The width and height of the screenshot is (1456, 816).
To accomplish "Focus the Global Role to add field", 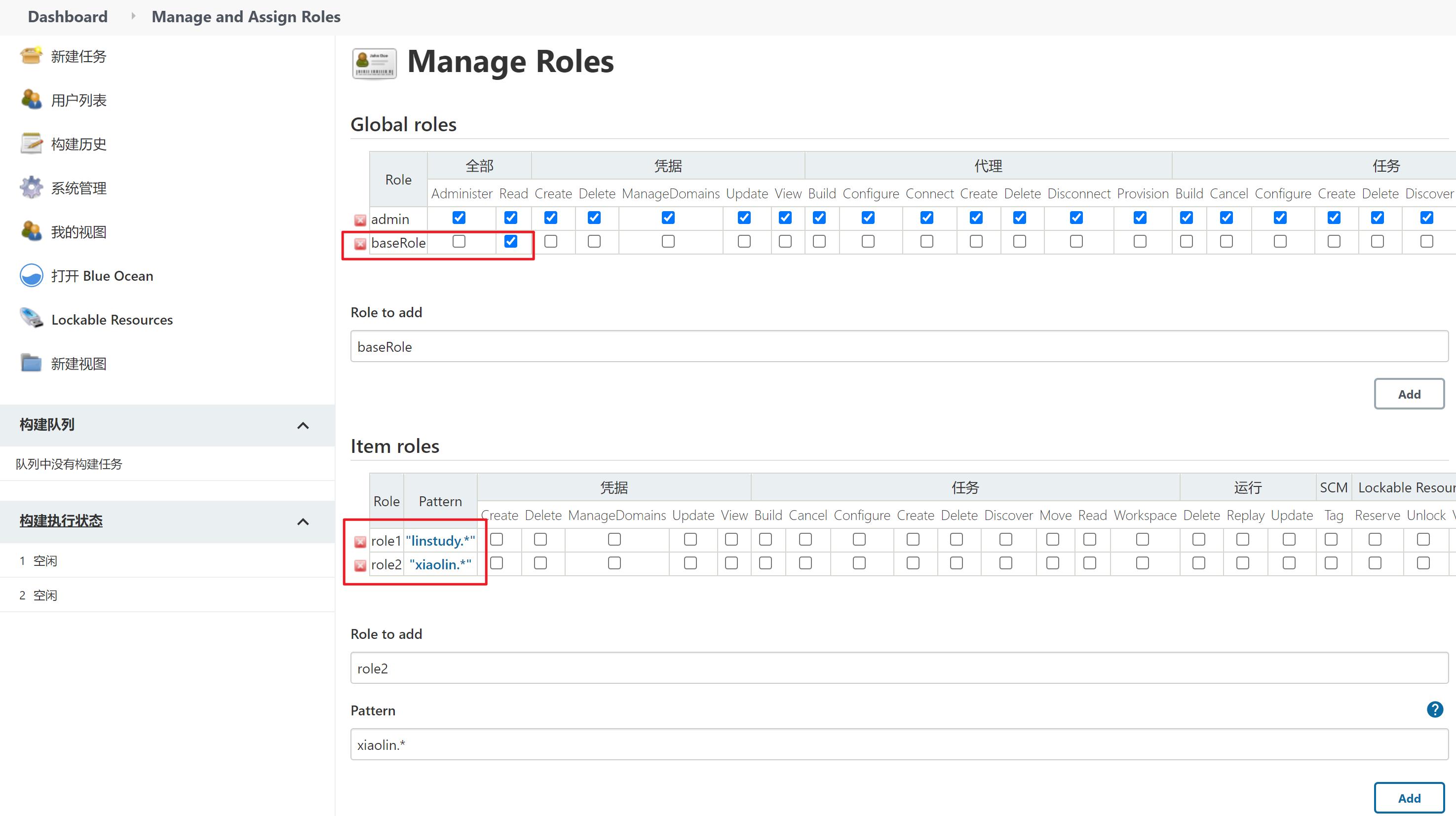I will [899, 346].
